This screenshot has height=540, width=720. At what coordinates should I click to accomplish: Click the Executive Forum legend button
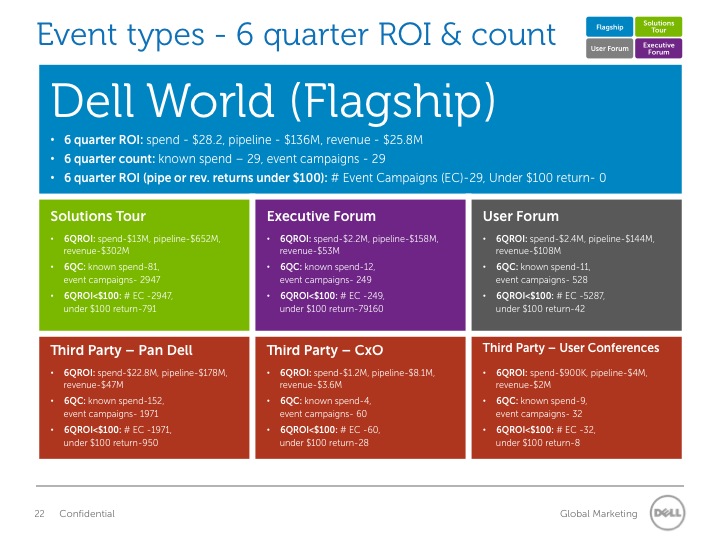(x=658, y=48)
